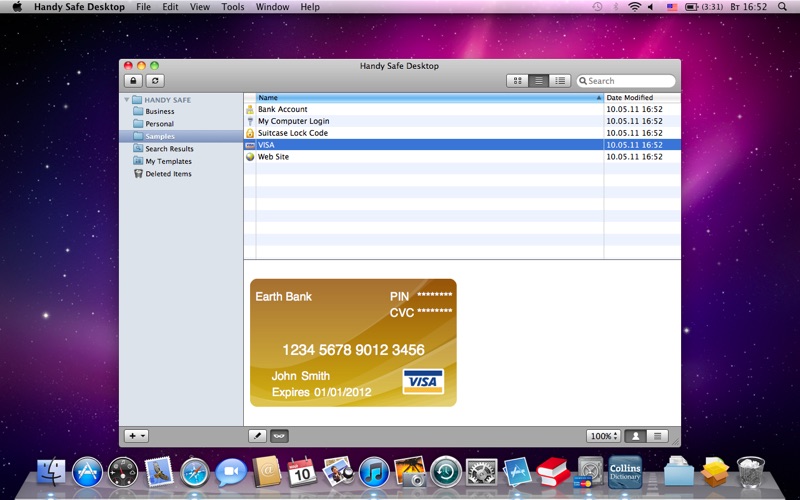Open Spotlight search in menu bar
Image resolution: width=800 pixels, height=500 pixels.
click(782, 7)
